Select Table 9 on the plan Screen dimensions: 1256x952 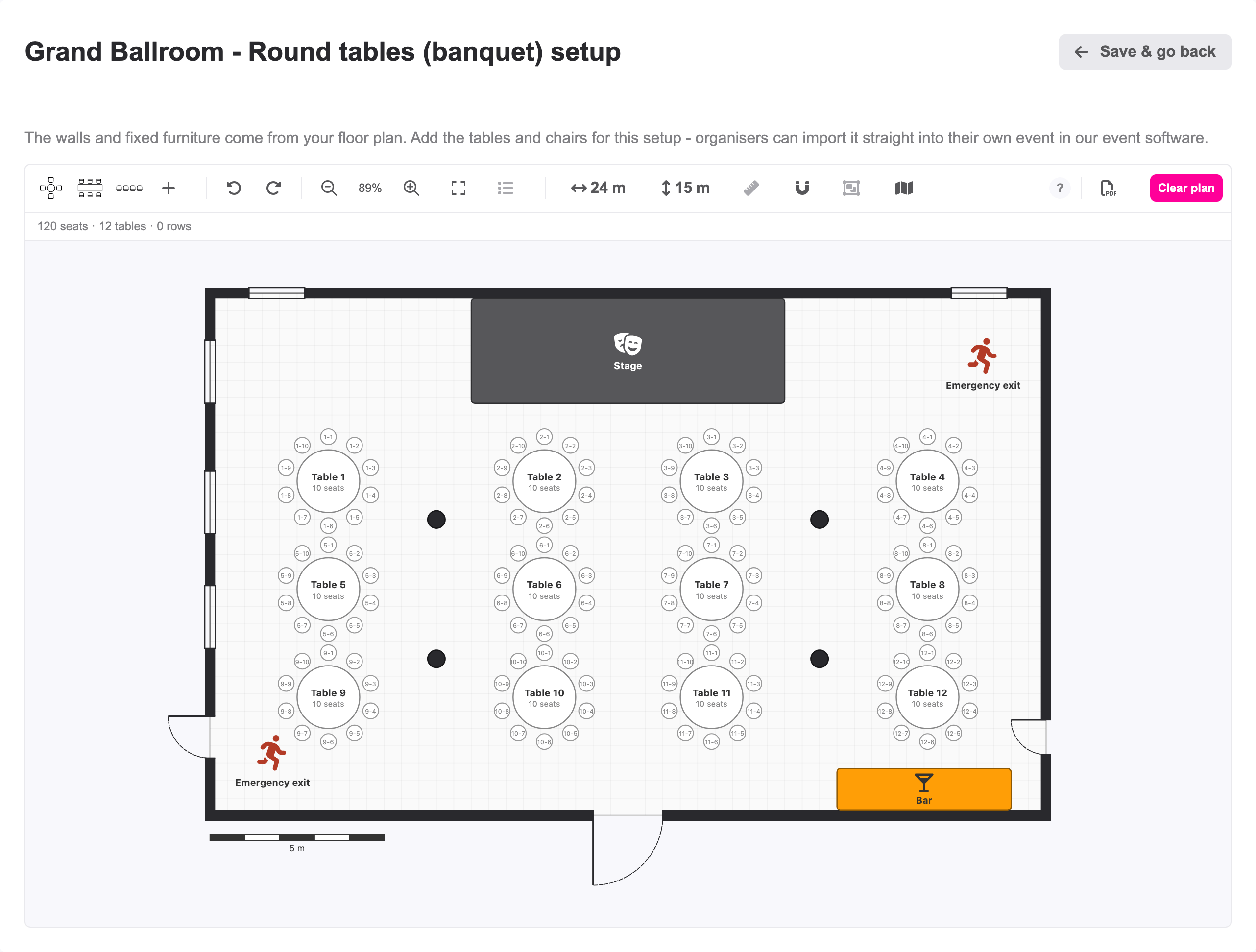tap(328, 697)
